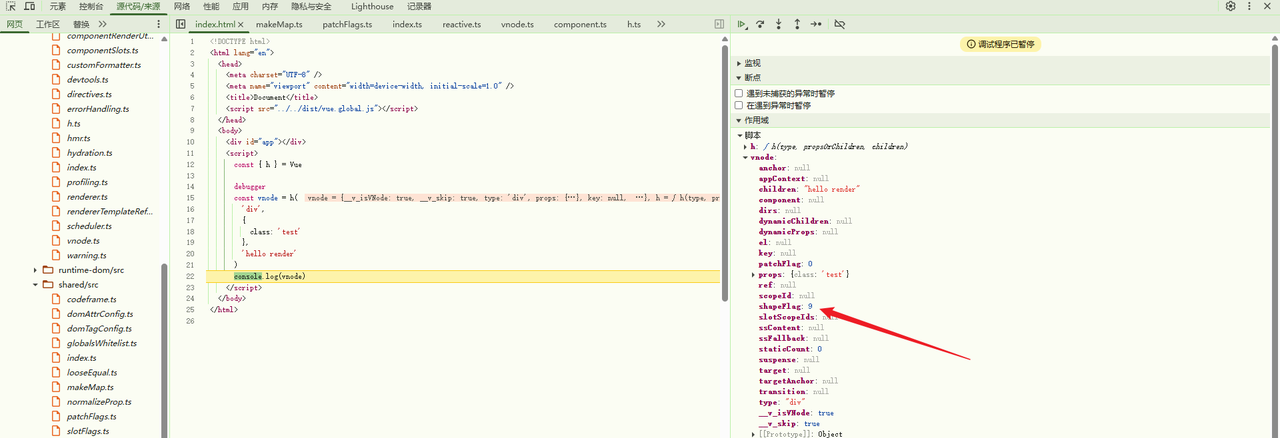Click the 调试程序已暂停 paused banner
Viewport: 1280px width, 438px height.
pyautogui.click(x=1000, y=44)
